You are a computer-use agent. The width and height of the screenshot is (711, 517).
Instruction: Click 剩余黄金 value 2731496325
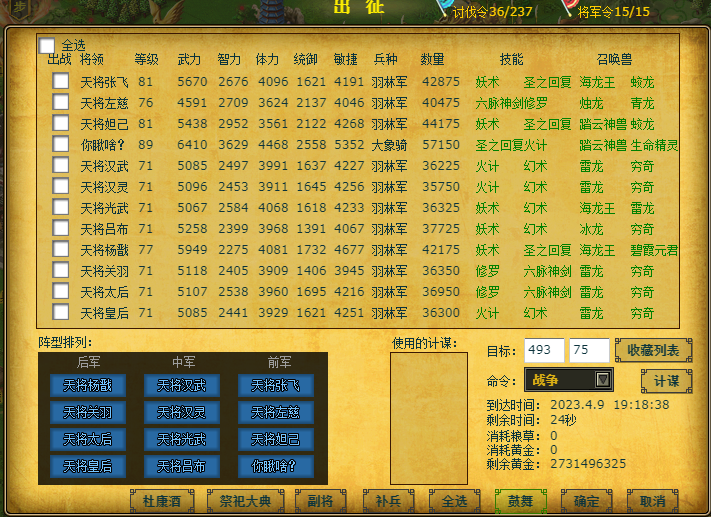[x=588, y=463]
